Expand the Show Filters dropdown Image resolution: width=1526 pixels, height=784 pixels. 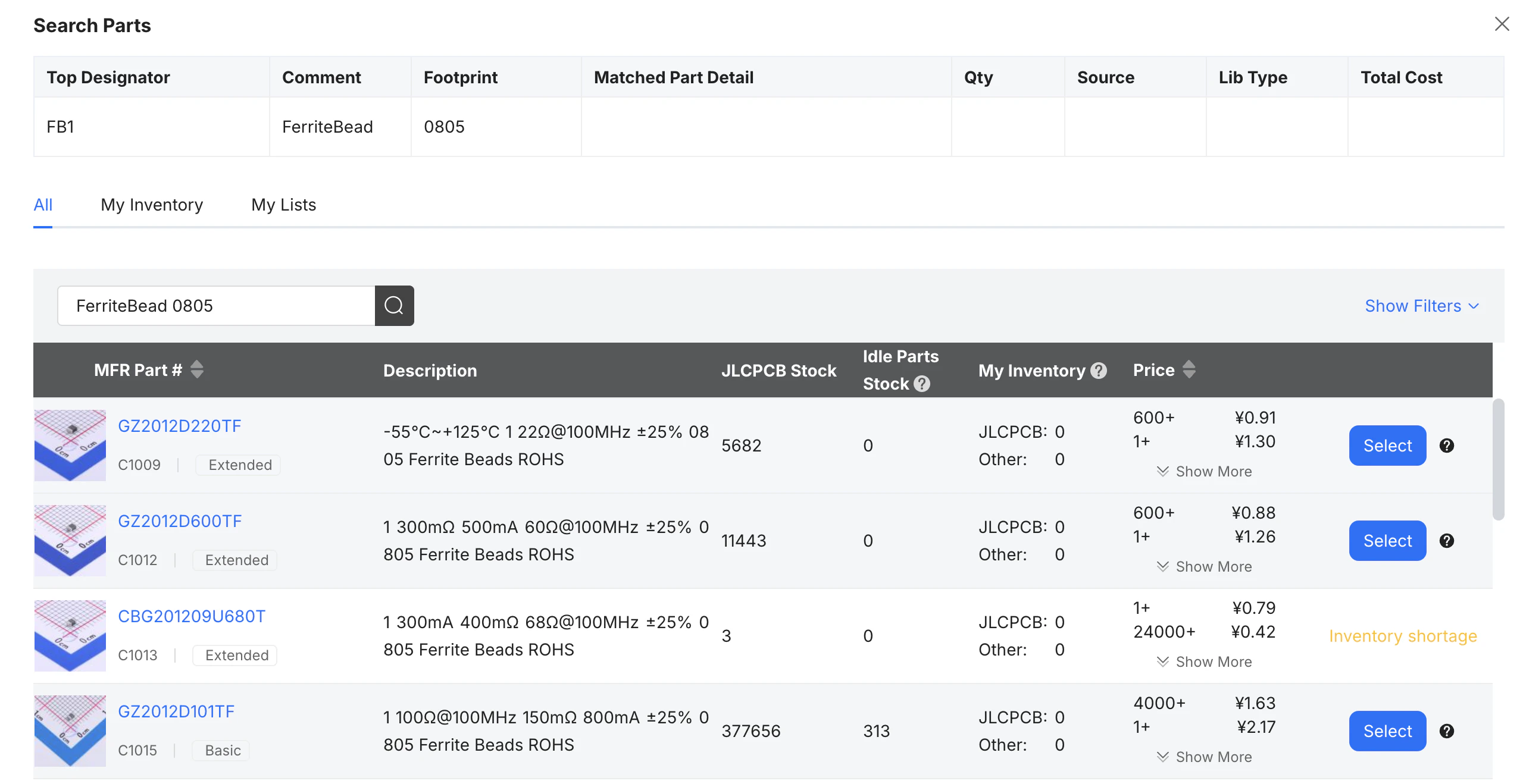(1421, 306)
